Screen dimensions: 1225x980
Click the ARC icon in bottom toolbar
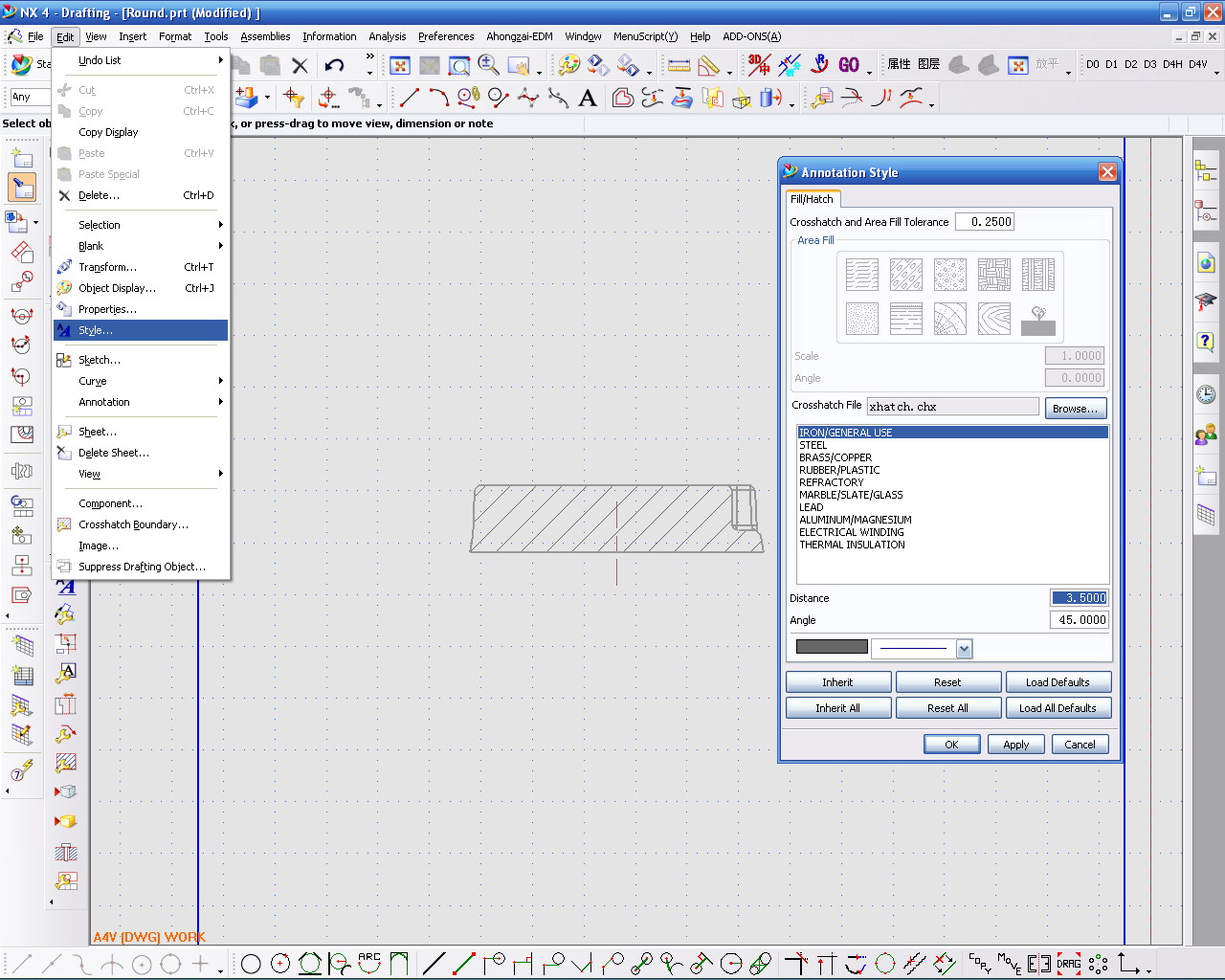pyautogui.click(x=369, y=963)
